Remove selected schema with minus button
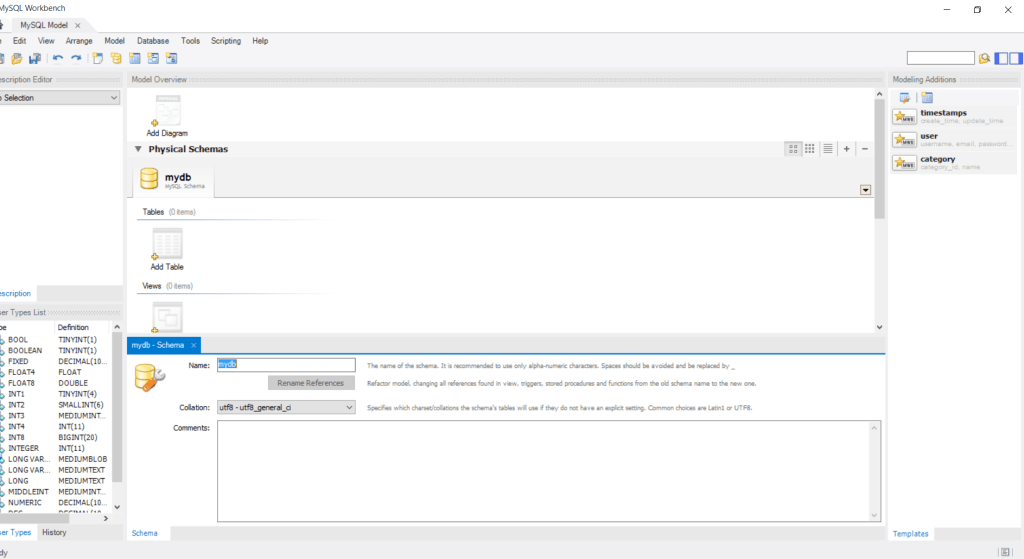 point(865,149)
